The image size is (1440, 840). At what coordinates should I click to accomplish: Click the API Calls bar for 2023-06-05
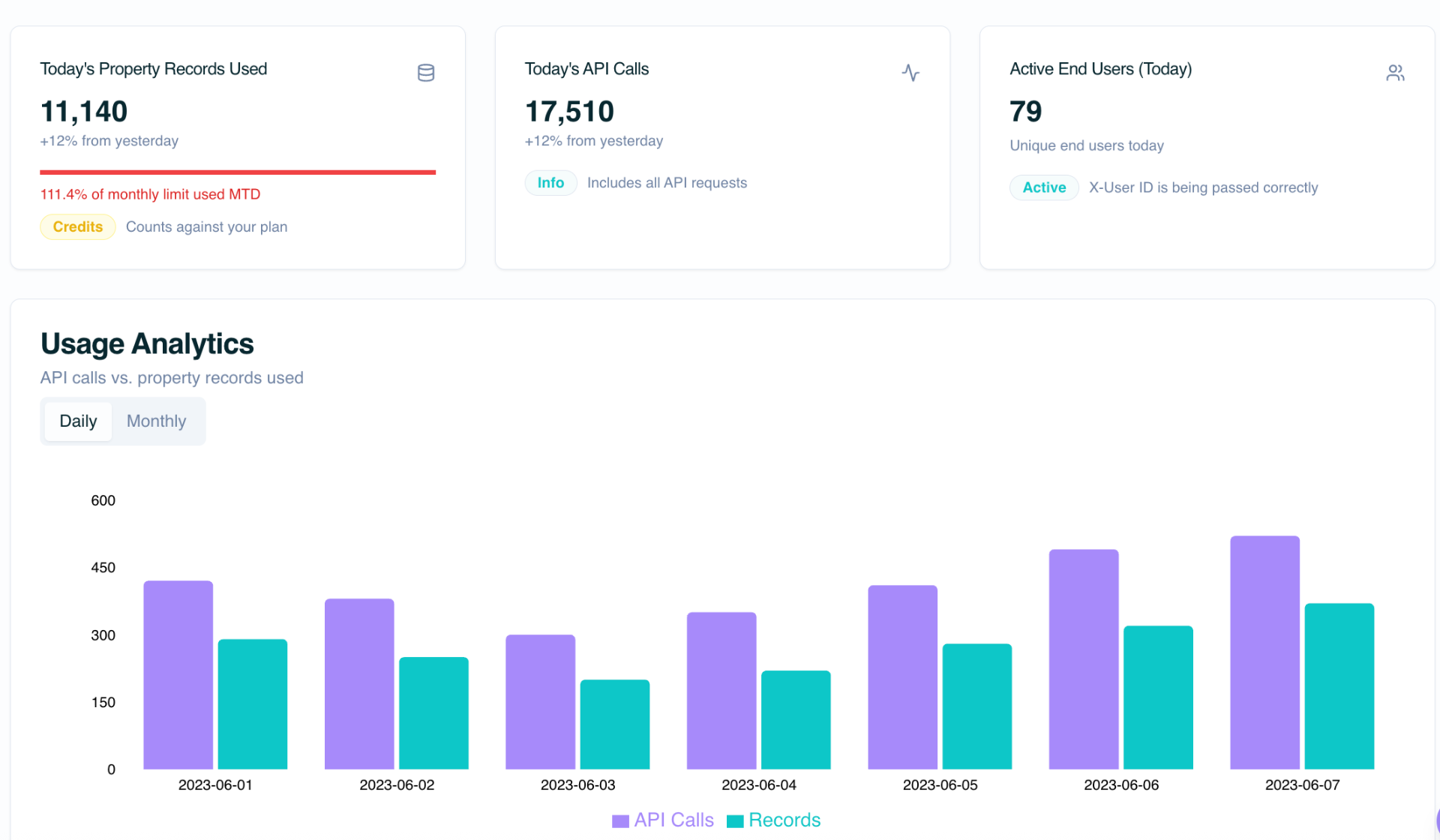(x=903, y=677)
